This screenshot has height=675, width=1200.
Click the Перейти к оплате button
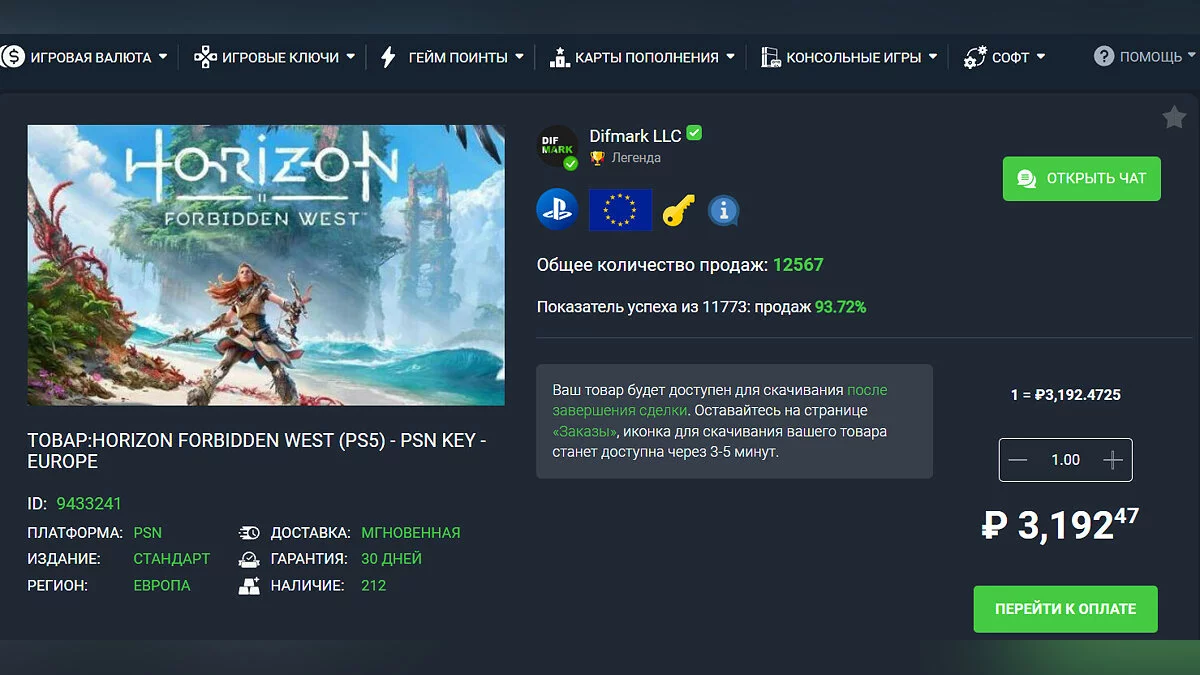point(1066,609)
